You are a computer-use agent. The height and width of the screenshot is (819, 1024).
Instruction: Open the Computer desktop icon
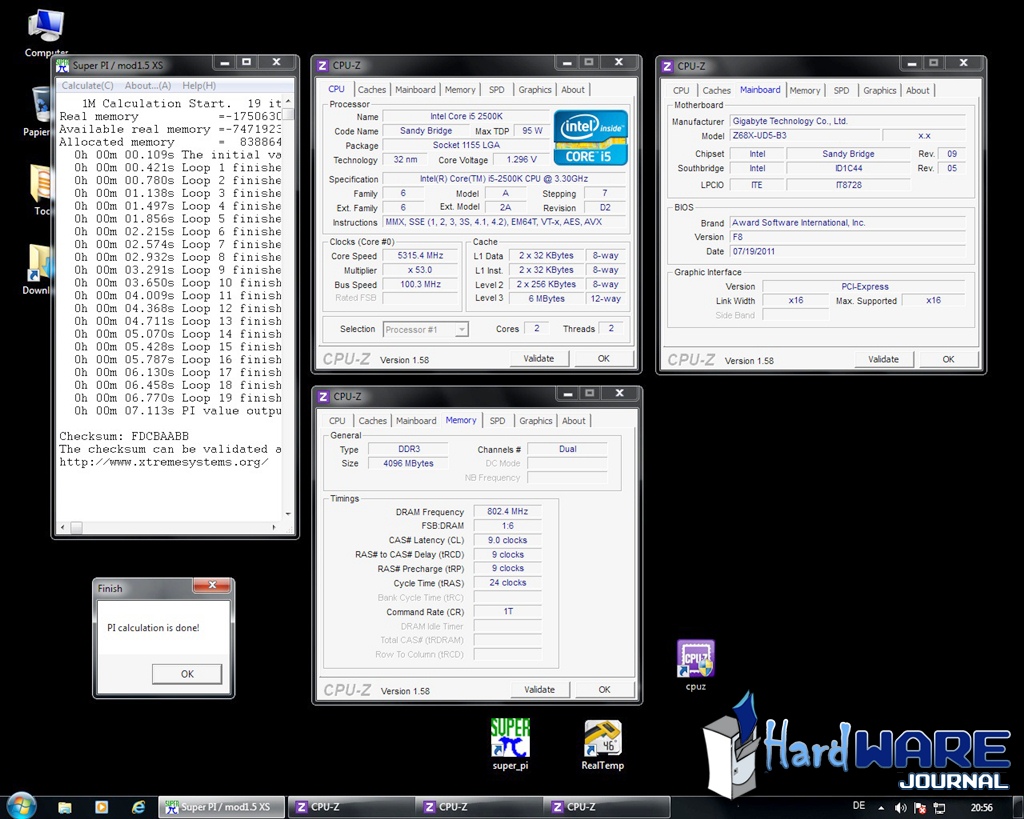[x=46, y=27]
